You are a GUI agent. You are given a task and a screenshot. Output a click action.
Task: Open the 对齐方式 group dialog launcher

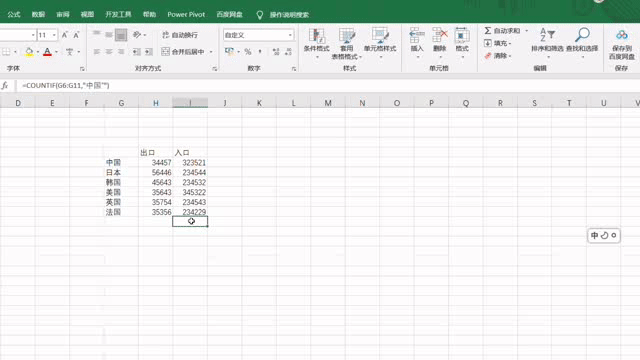215,69
